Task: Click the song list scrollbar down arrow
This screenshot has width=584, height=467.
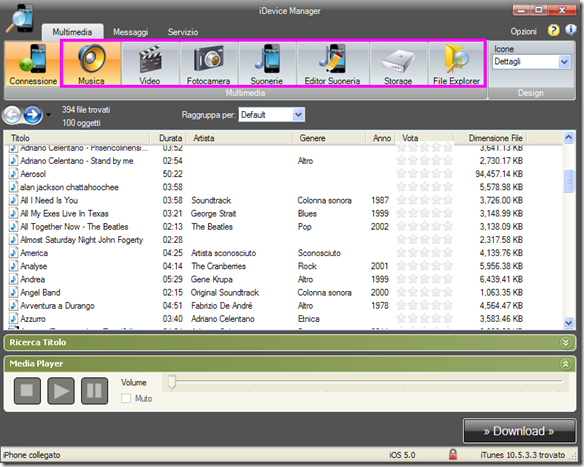Action: click(x=569, y=323)
